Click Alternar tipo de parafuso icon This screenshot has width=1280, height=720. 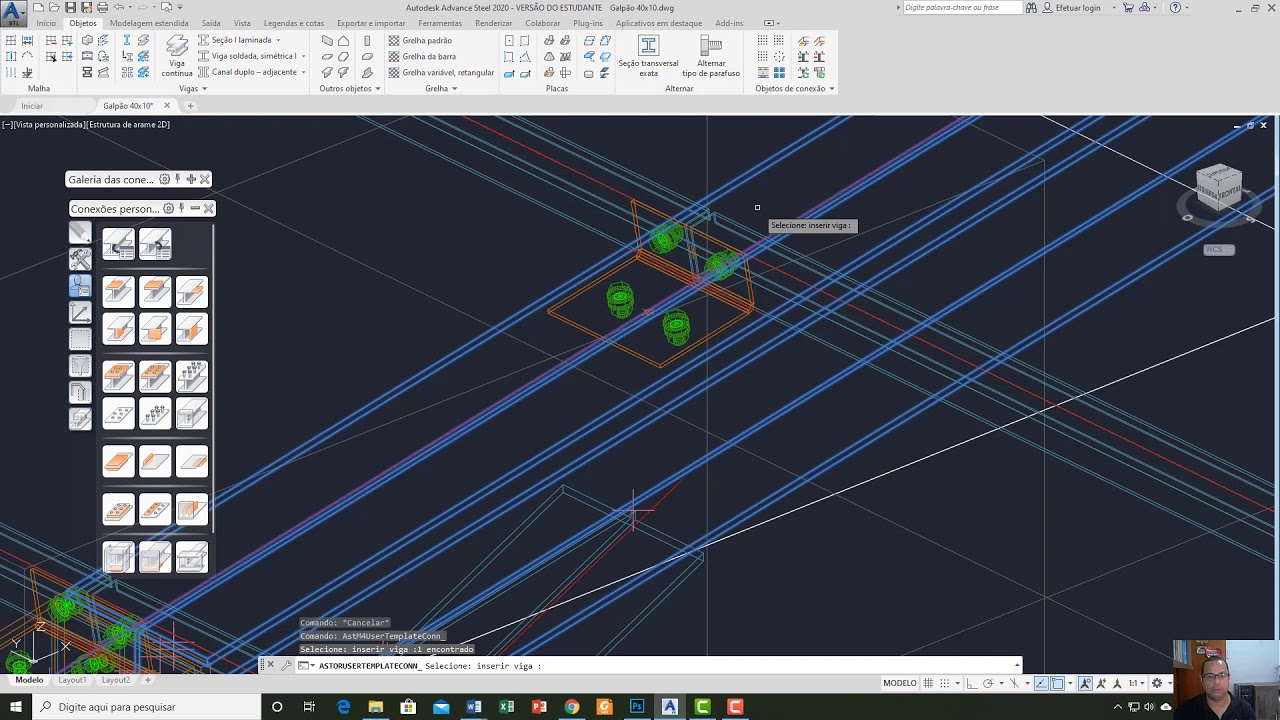point(711,56)
